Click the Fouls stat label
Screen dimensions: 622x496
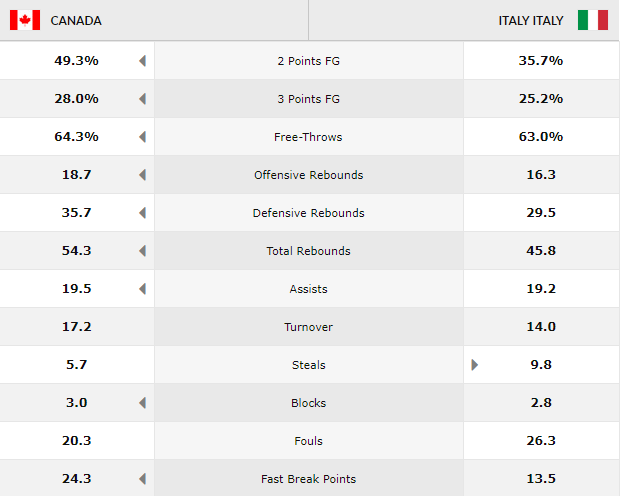[308, 441]
